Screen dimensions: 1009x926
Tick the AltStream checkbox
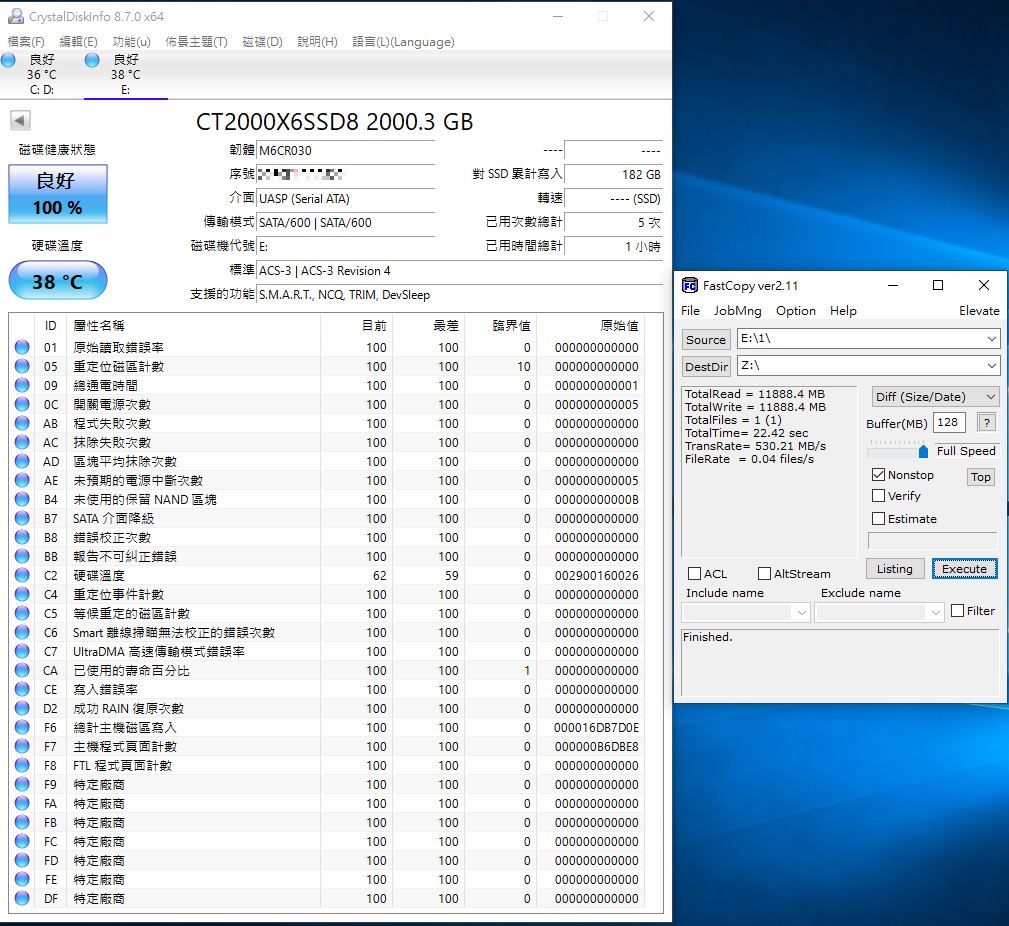(764, 573)
